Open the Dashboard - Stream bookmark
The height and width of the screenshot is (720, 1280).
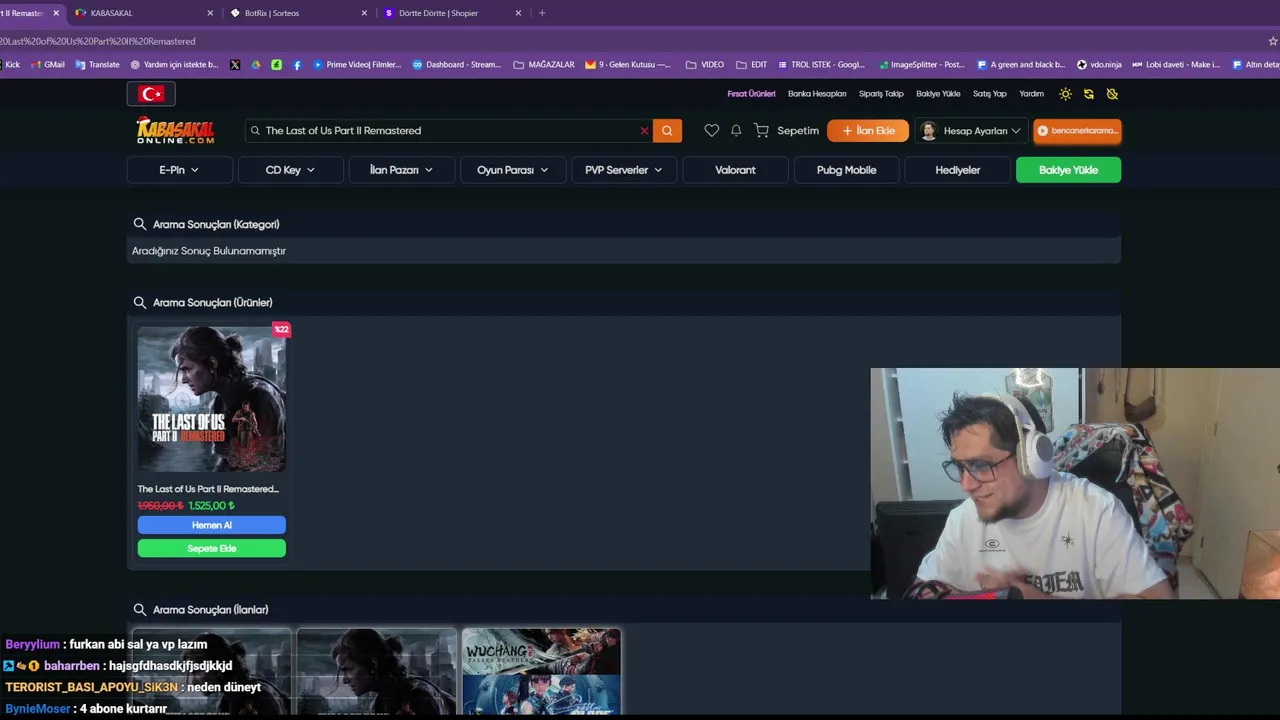(x=456, y=64)
